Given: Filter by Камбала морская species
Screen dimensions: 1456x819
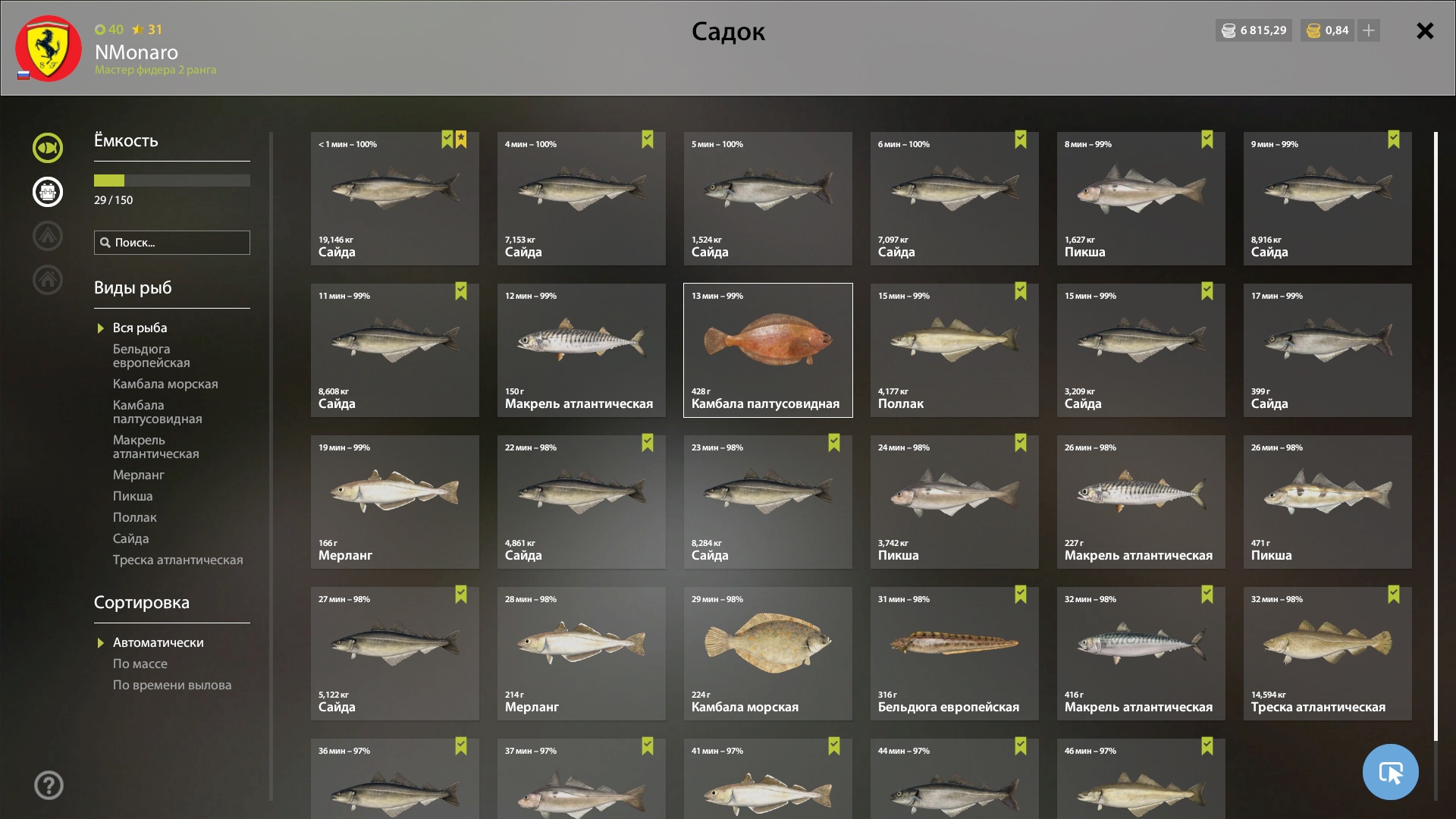Looking at the screenshot, I should tap(165, 384).
